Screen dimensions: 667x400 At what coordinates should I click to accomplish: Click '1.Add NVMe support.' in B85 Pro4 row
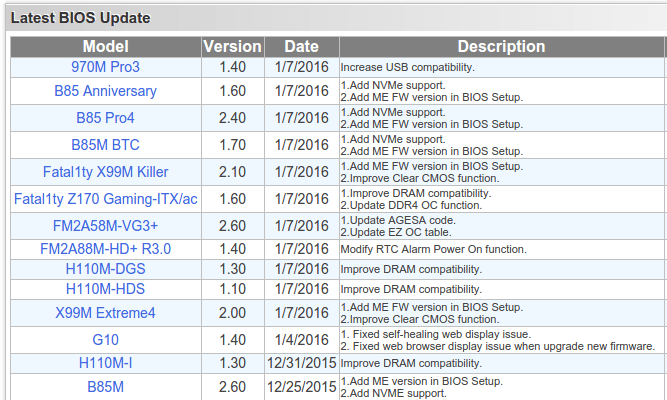(393, 112)
